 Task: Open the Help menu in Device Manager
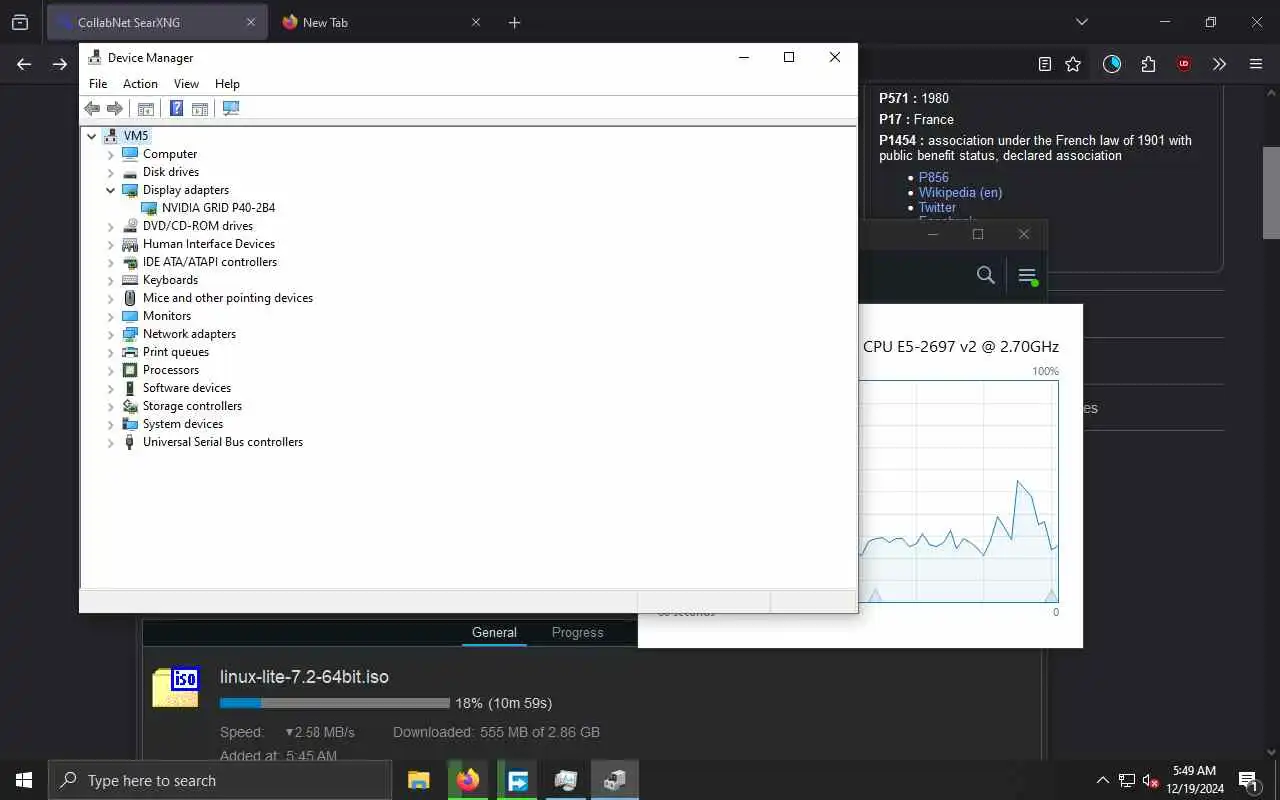[227, 84]
